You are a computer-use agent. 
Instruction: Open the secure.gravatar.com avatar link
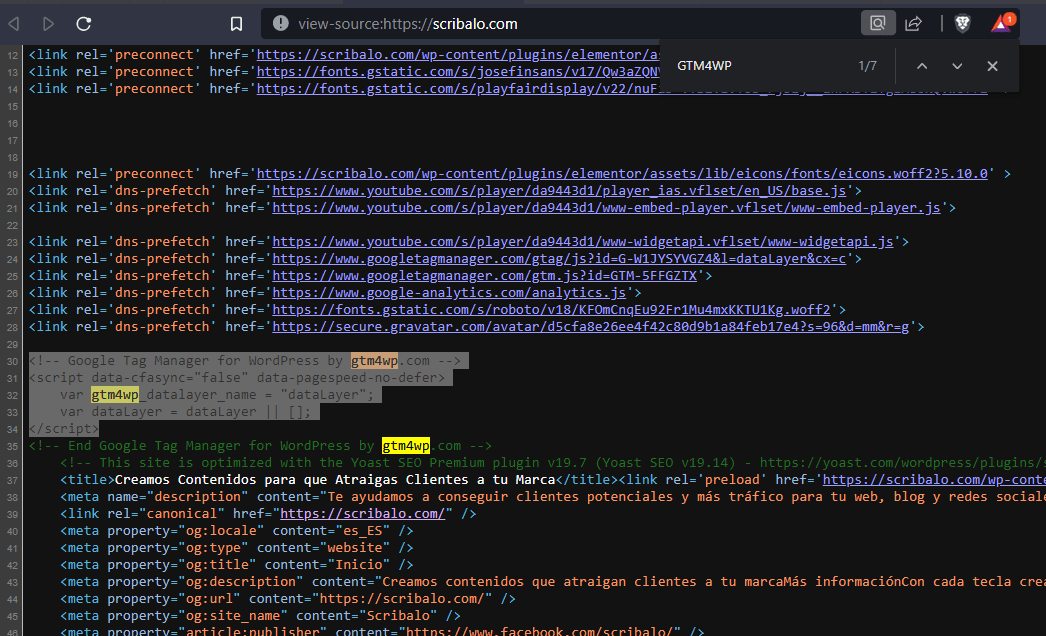[590, 327]
